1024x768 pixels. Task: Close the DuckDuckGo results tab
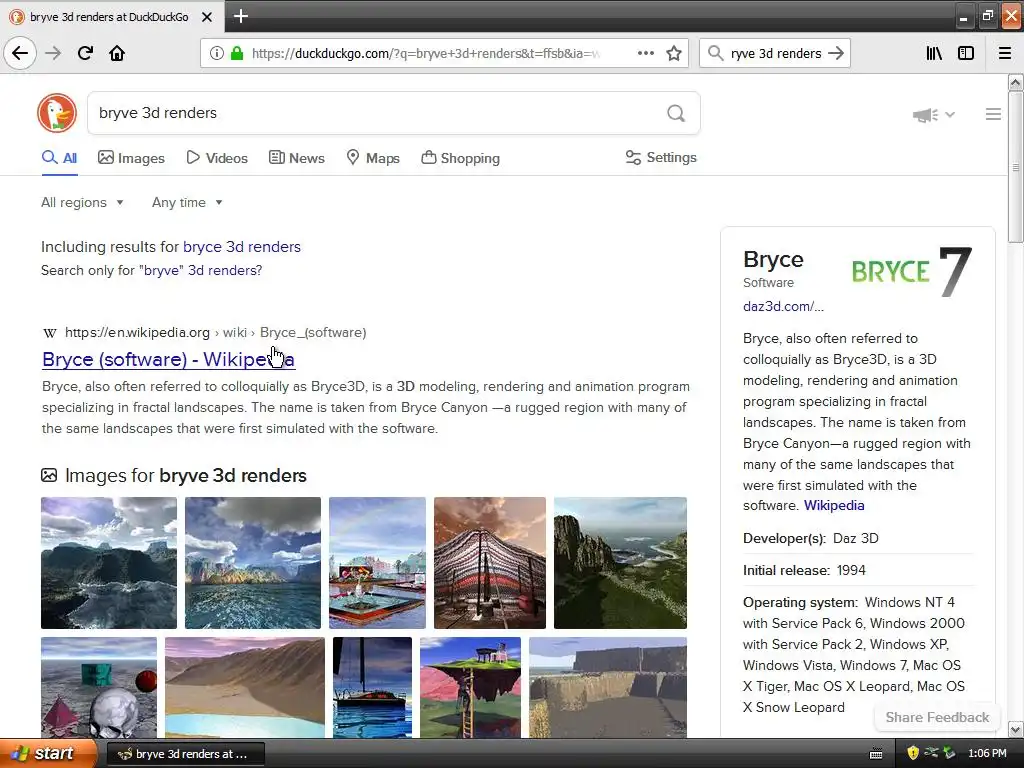coord(206,17)
